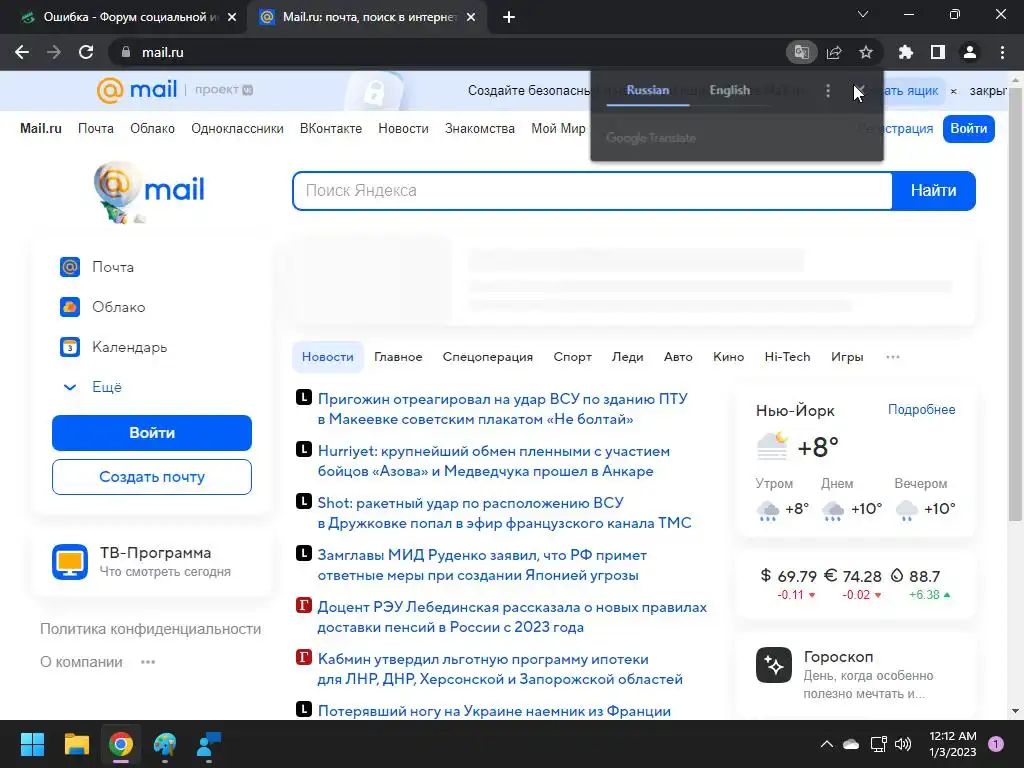Open Облако sidebar icon

pyautogui.click(x=70, y=307)
